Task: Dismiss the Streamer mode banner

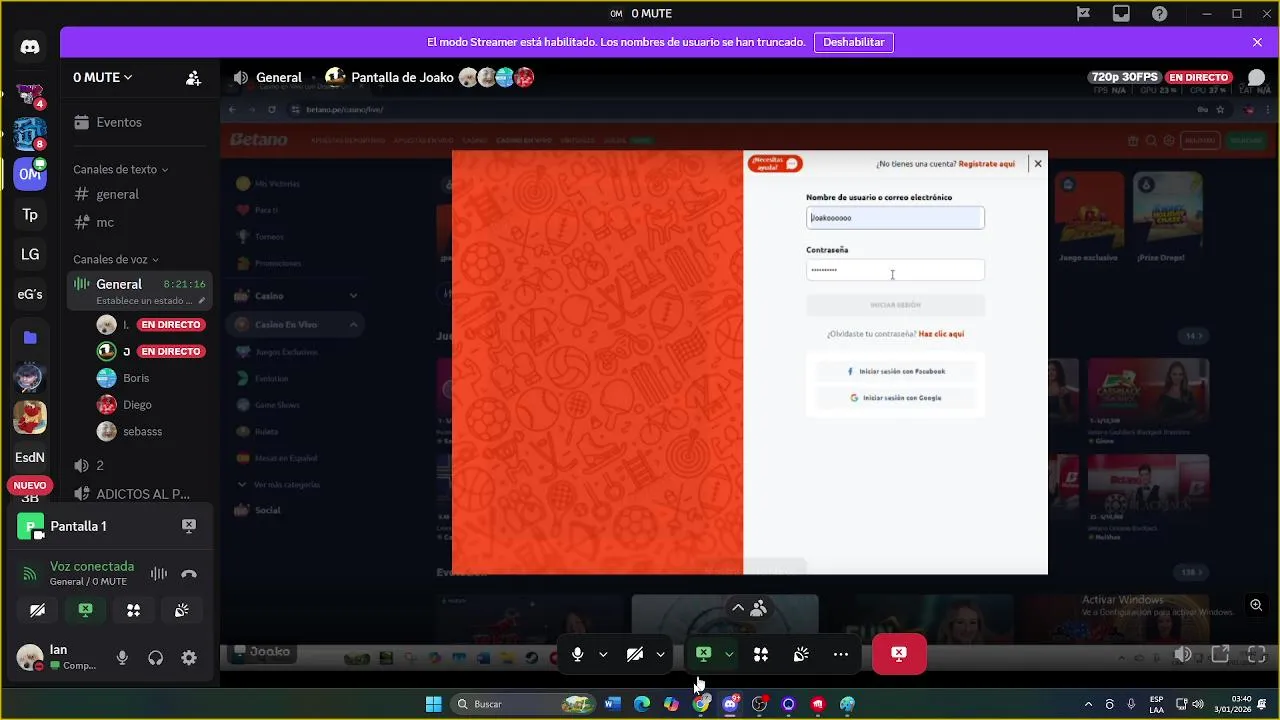Action: pos(1257,42)
